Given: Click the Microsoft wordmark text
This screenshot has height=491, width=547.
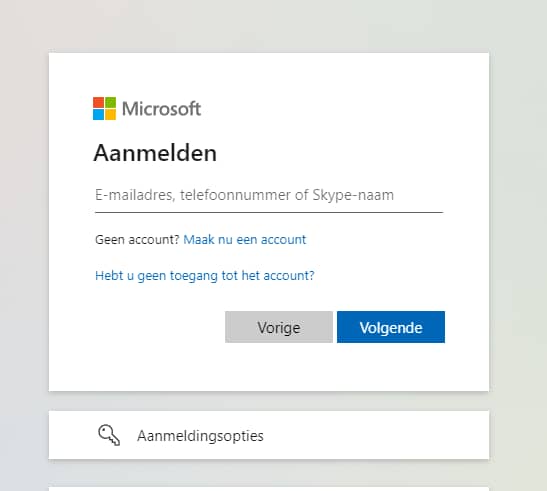Looking at the screenshot, I should pos(162,109).
